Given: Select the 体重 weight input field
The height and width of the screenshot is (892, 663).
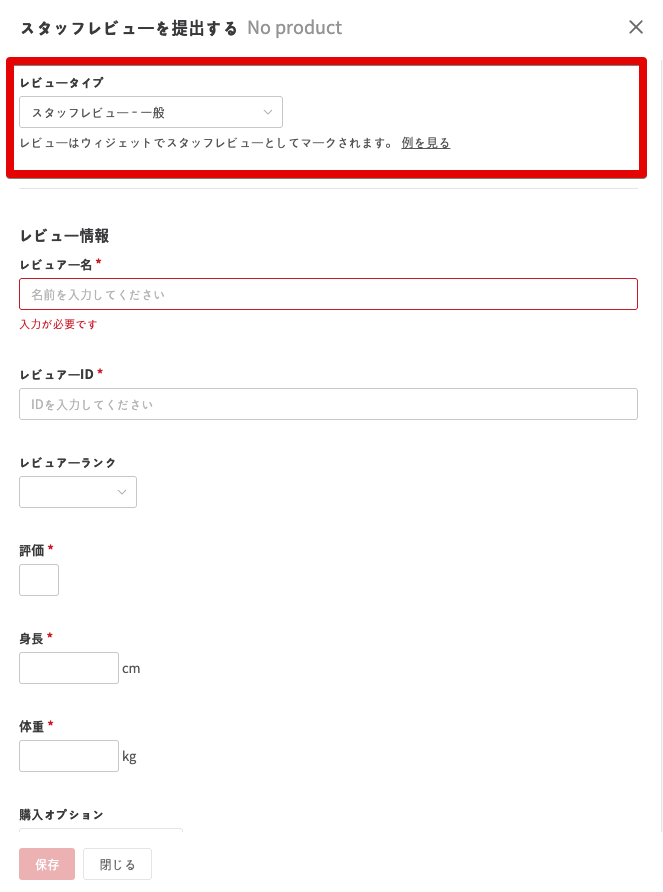Looking at the screenshot, I should pos(69,756).
